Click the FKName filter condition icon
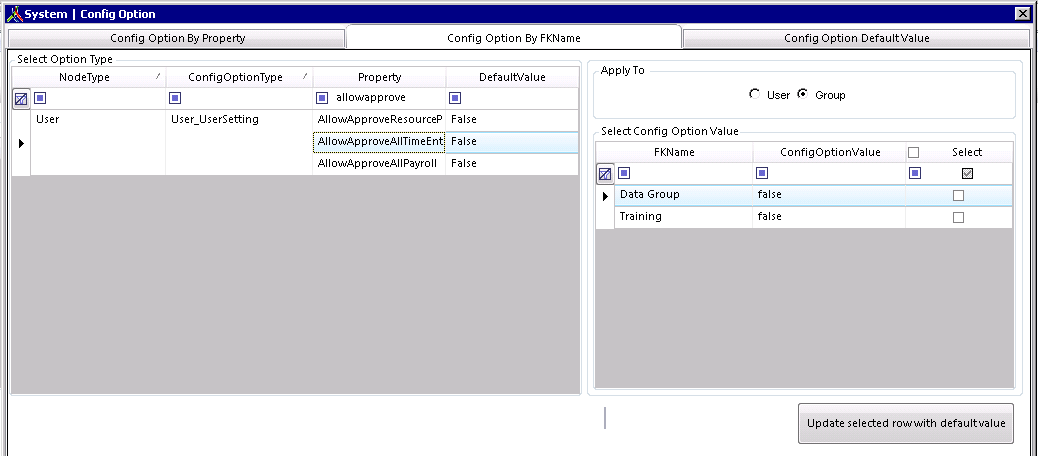This screenshot has height=456, width=1038. pos(625,173)
